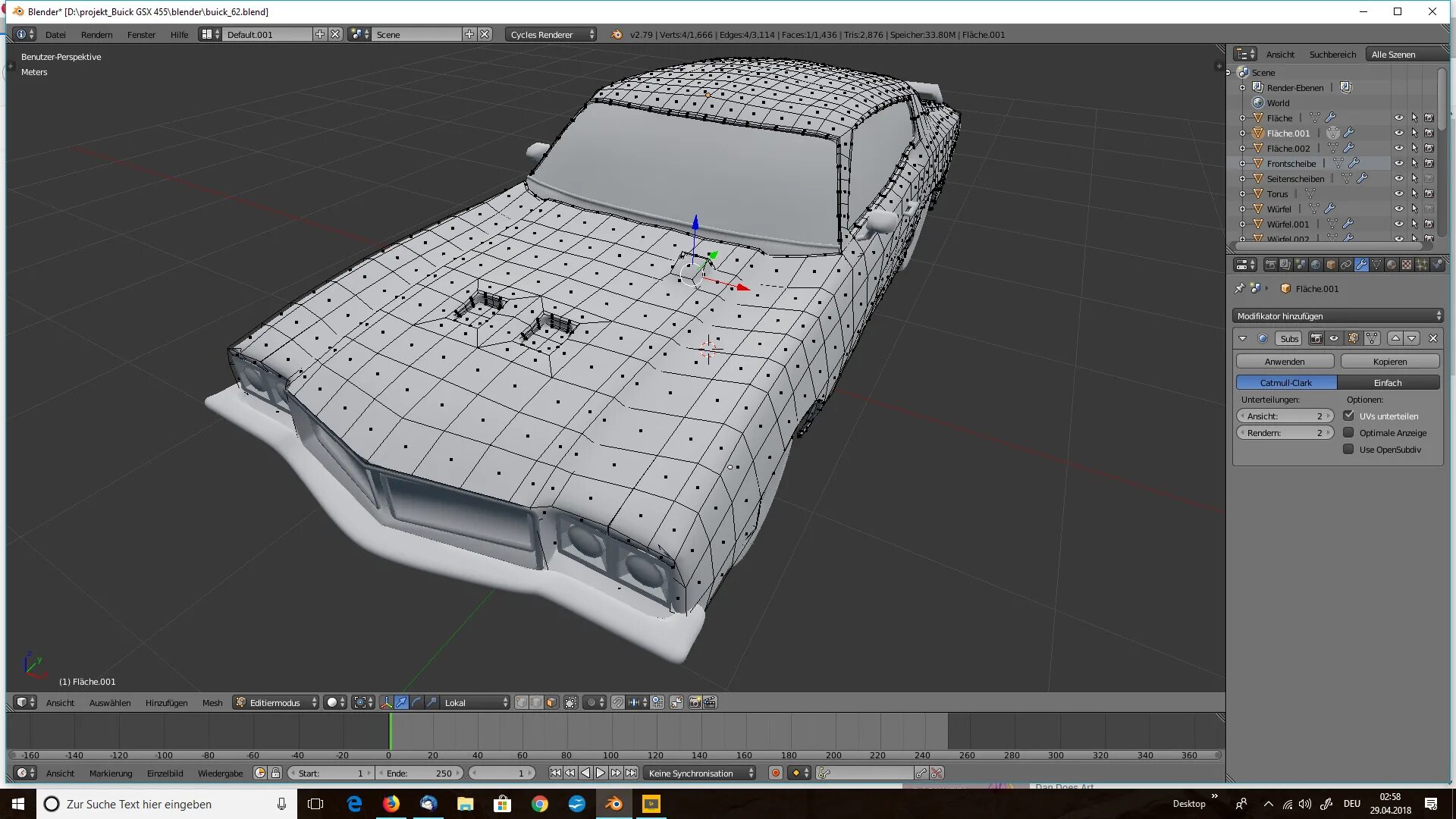
Task: Open the Cycles Renderer engine dropdown
Action: point(551,34)
